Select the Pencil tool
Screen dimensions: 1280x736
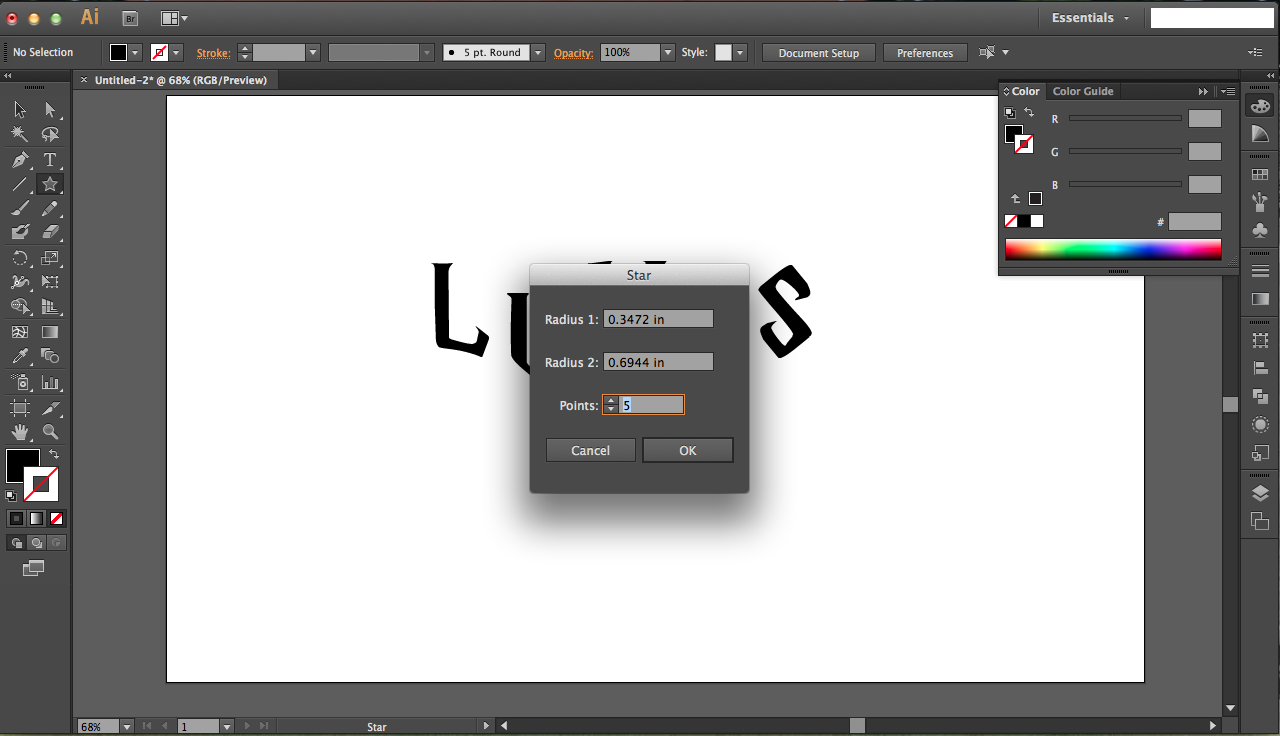point(50,209)
